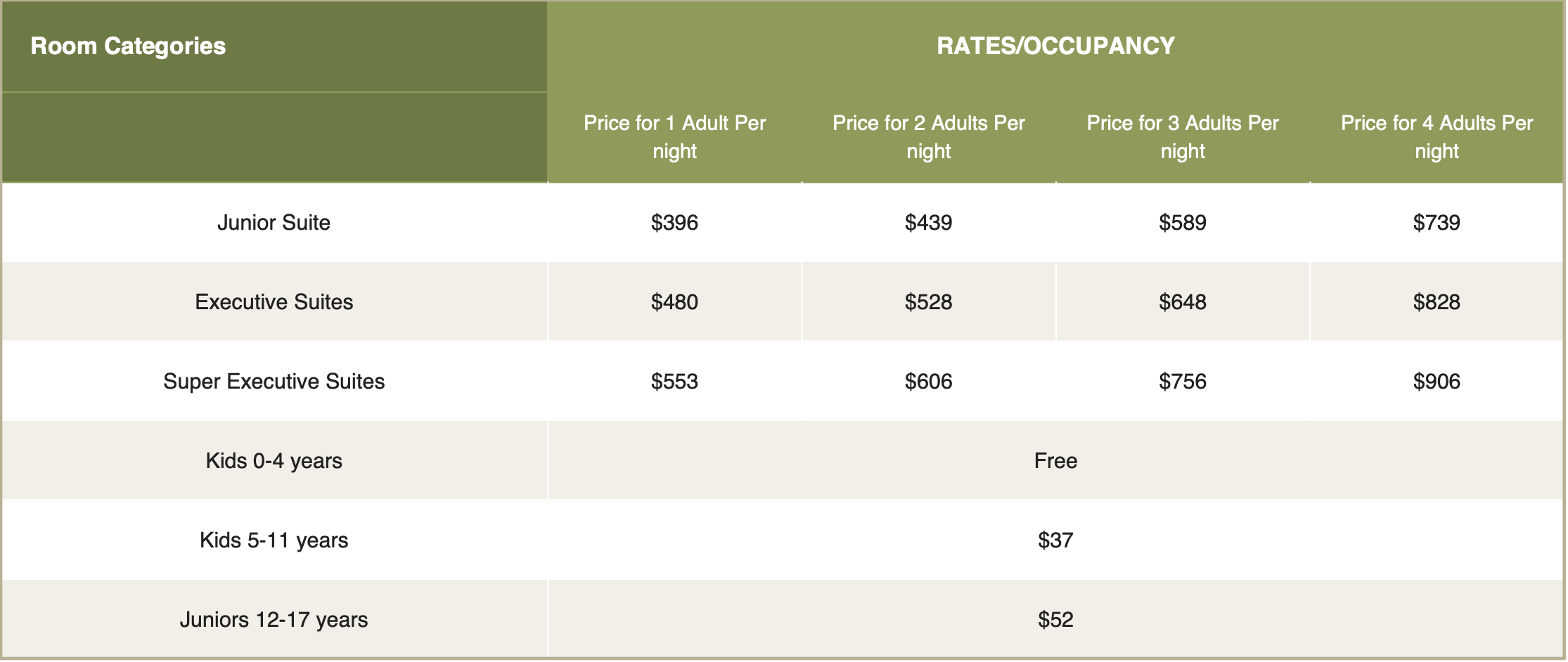Click the Price for 2 Adults Per night header
This screenshot has width=1568, height=662.
click(929, 137)
